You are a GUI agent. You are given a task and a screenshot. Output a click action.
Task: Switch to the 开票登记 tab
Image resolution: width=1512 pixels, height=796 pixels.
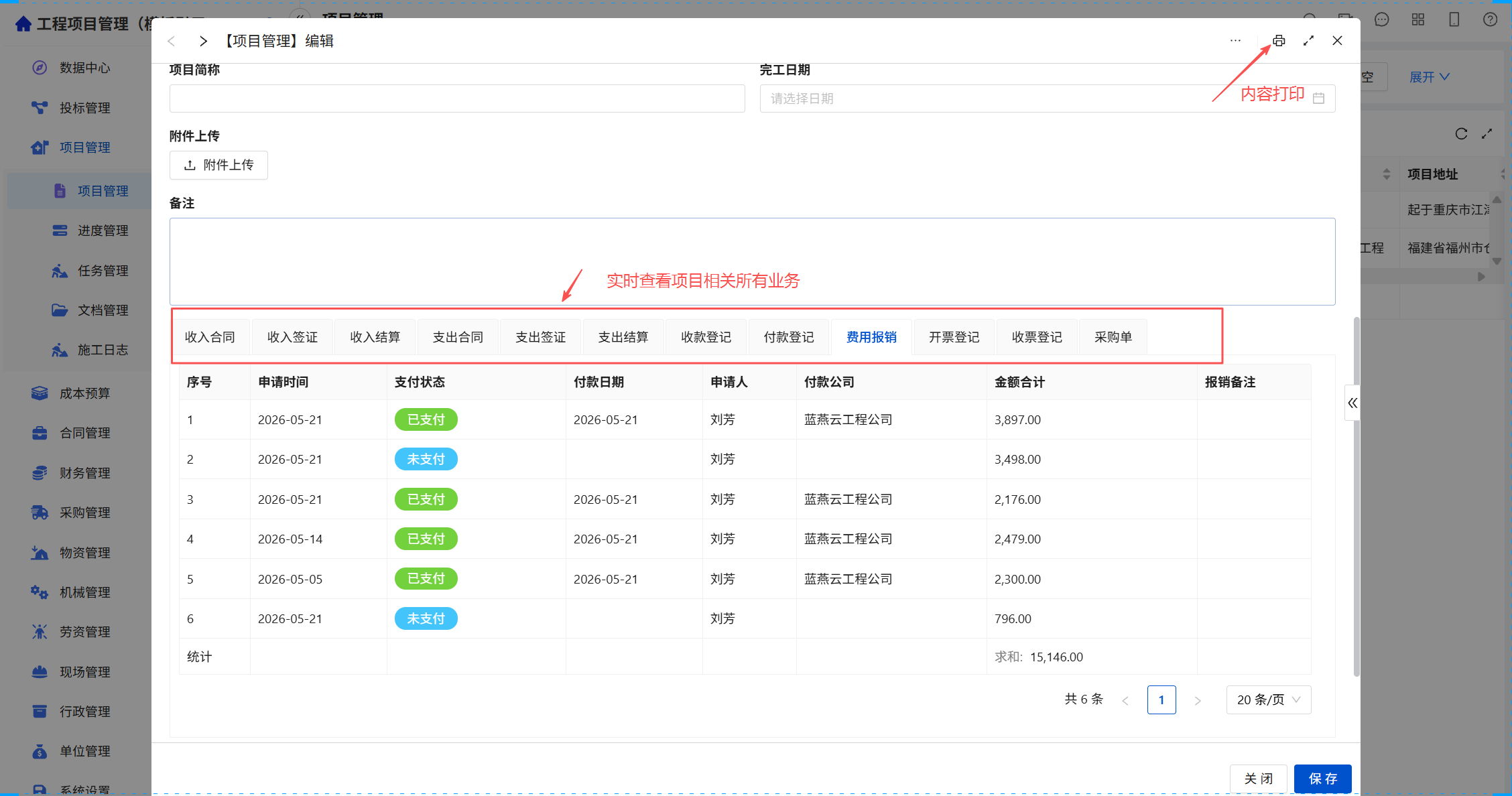954,337
